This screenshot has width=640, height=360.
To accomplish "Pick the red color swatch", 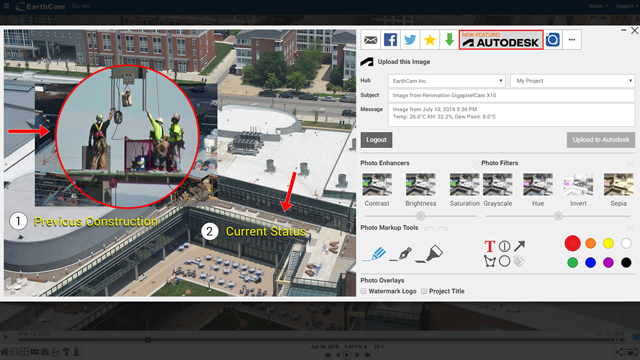I will pos(572,243).
